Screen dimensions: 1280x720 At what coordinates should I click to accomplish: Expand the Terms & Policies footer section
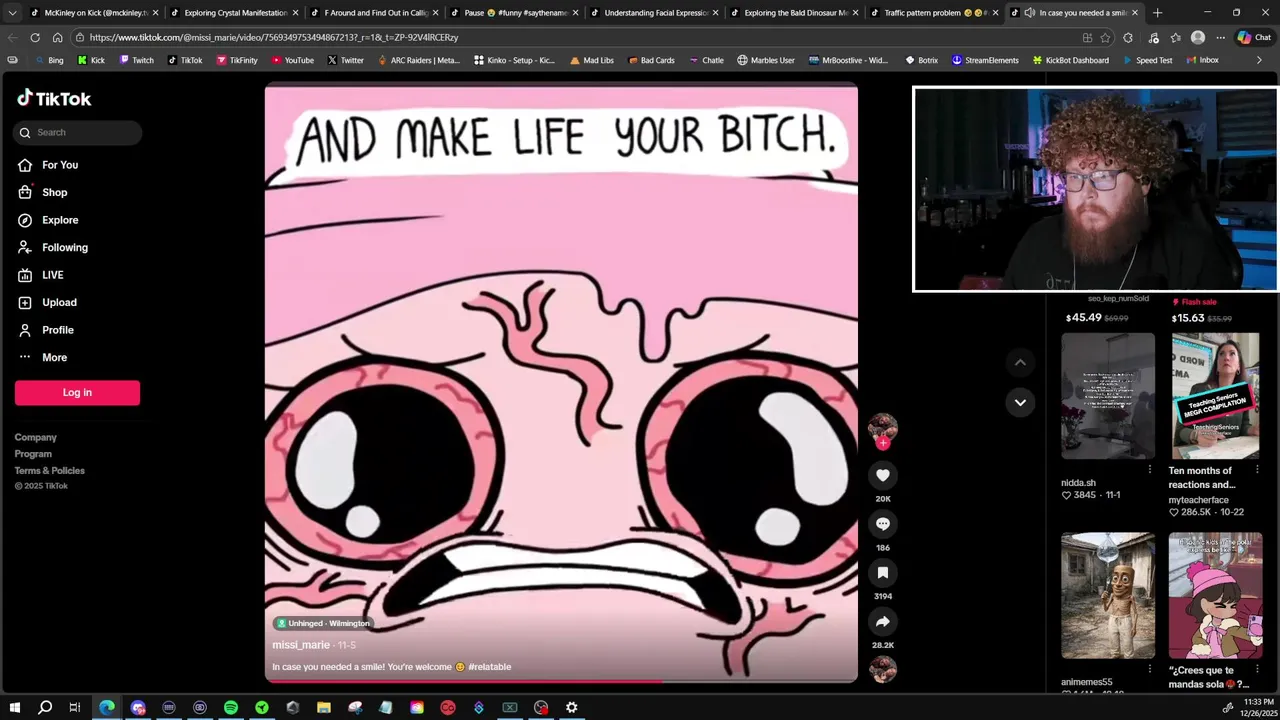coord(49,471)
